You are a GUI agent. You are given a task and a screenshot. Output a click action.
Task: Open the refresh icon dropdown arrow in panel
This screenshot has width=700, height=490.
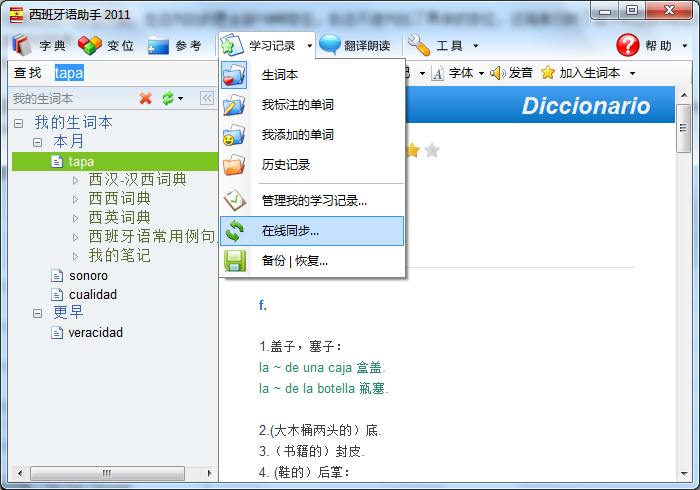click(180, 98)
